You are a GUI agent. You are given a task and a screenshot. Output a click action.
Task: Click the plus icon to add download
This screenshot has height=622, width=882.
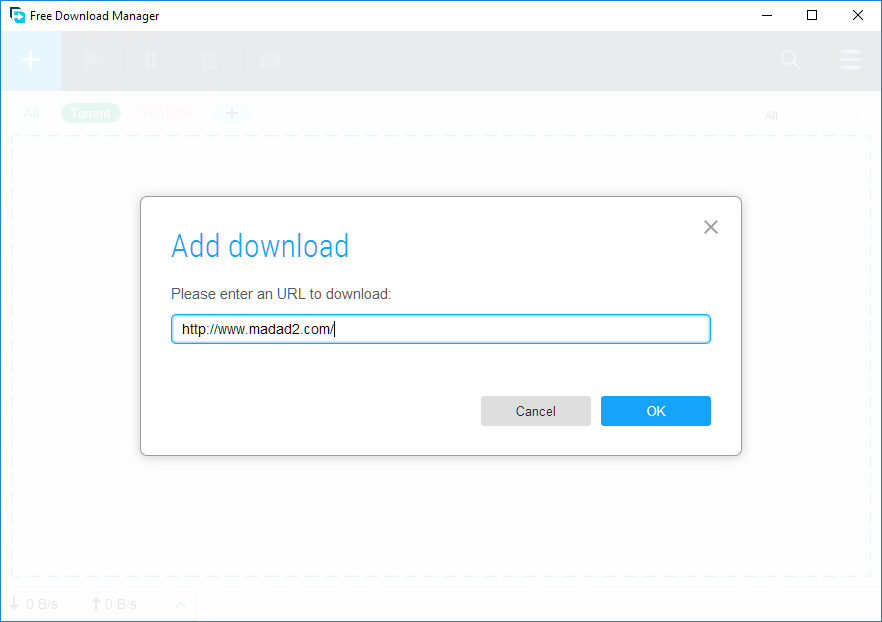31,61
